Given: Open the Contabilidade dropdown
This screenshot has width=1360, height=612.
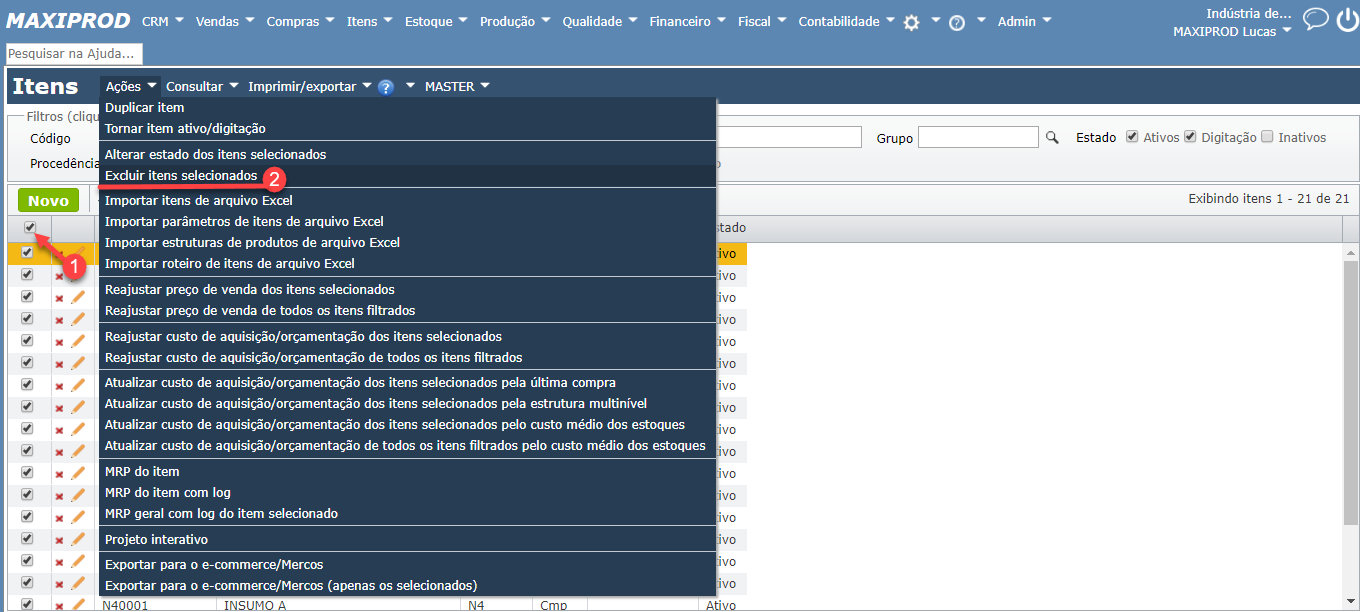Looking at the screenshot, I should click(x=847, y=21).
